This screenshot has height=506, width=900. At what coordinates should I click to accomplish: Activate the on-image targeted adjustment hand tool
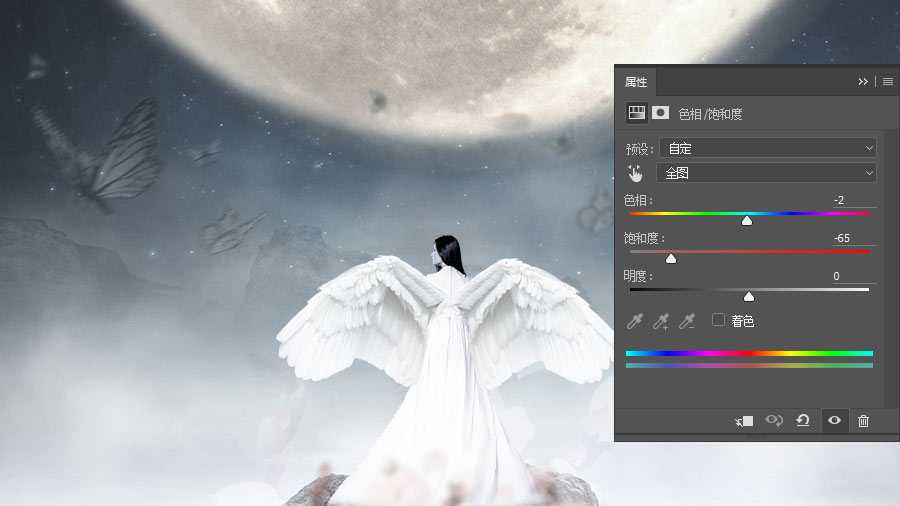point(636,173)
